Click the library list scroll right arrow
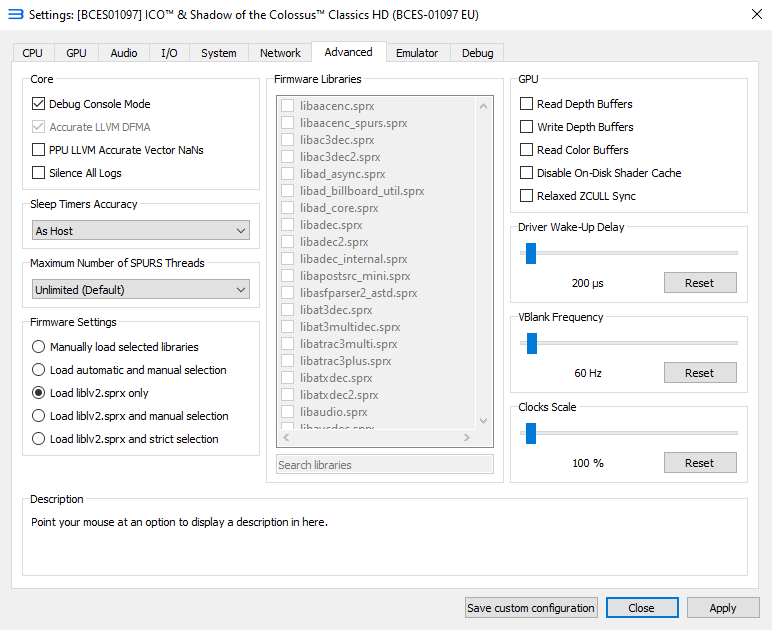772x630 pixels. pyautogui.click(x=467, y=437)
